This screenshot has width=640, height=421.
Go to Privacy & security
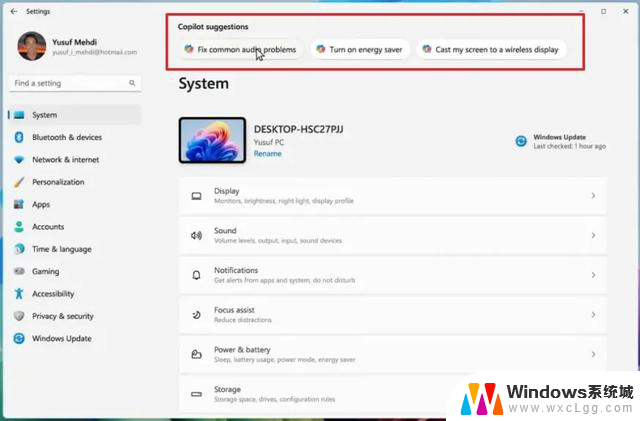point(75,316)
